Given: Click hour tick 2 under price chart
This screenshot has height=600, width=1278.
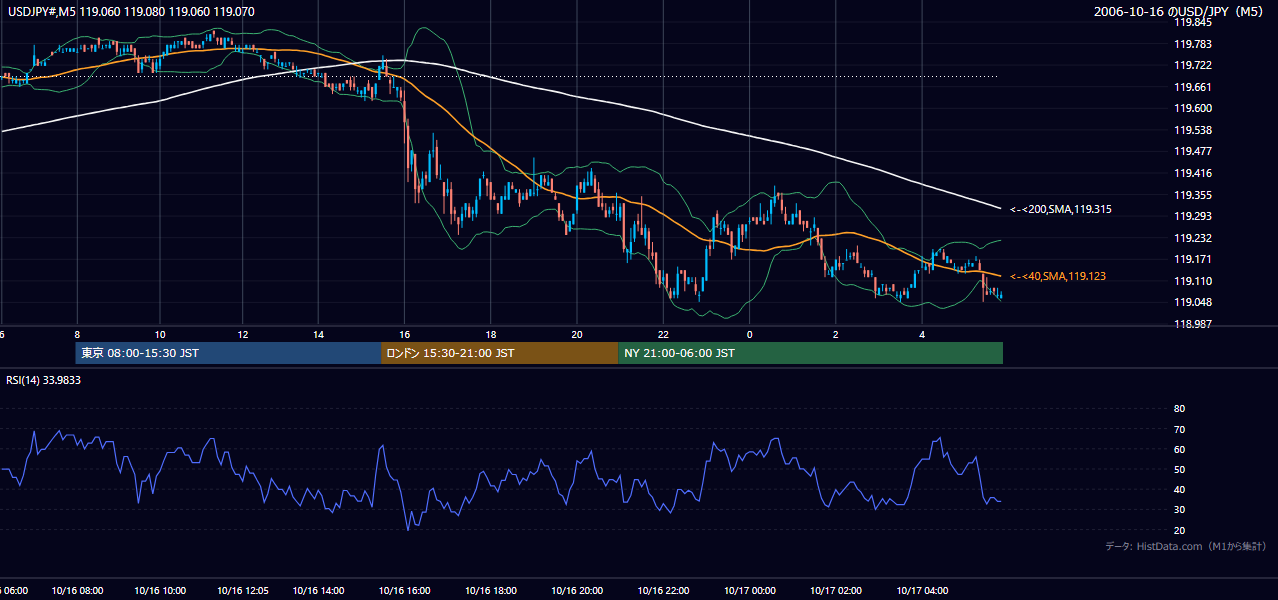Looking at the screenshot, I should (x=835, y=334).
